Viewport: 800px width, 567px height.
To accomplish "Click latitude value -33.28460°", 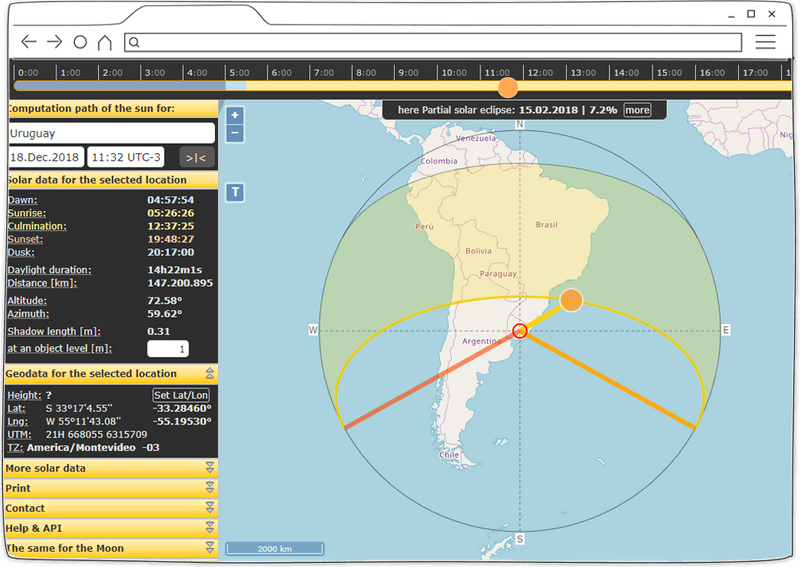I will point(182,408).
